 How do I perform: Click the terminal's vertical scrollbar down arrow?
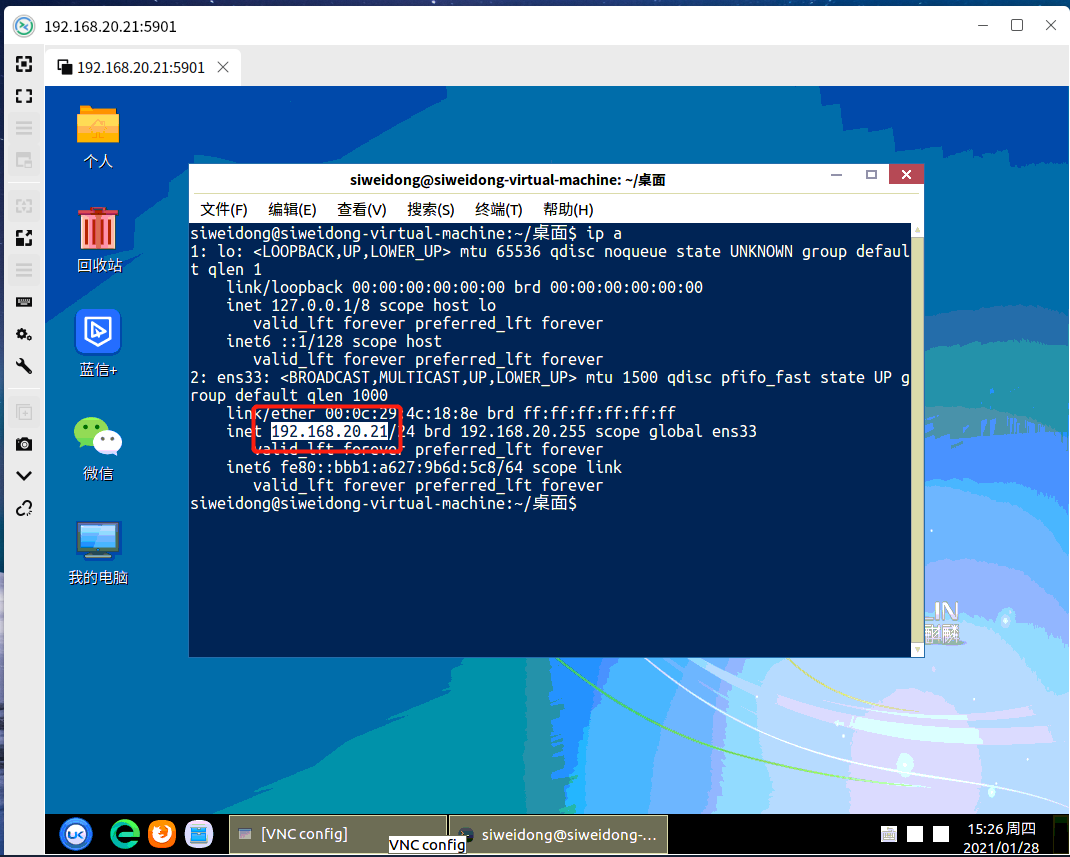pos(917,649)
